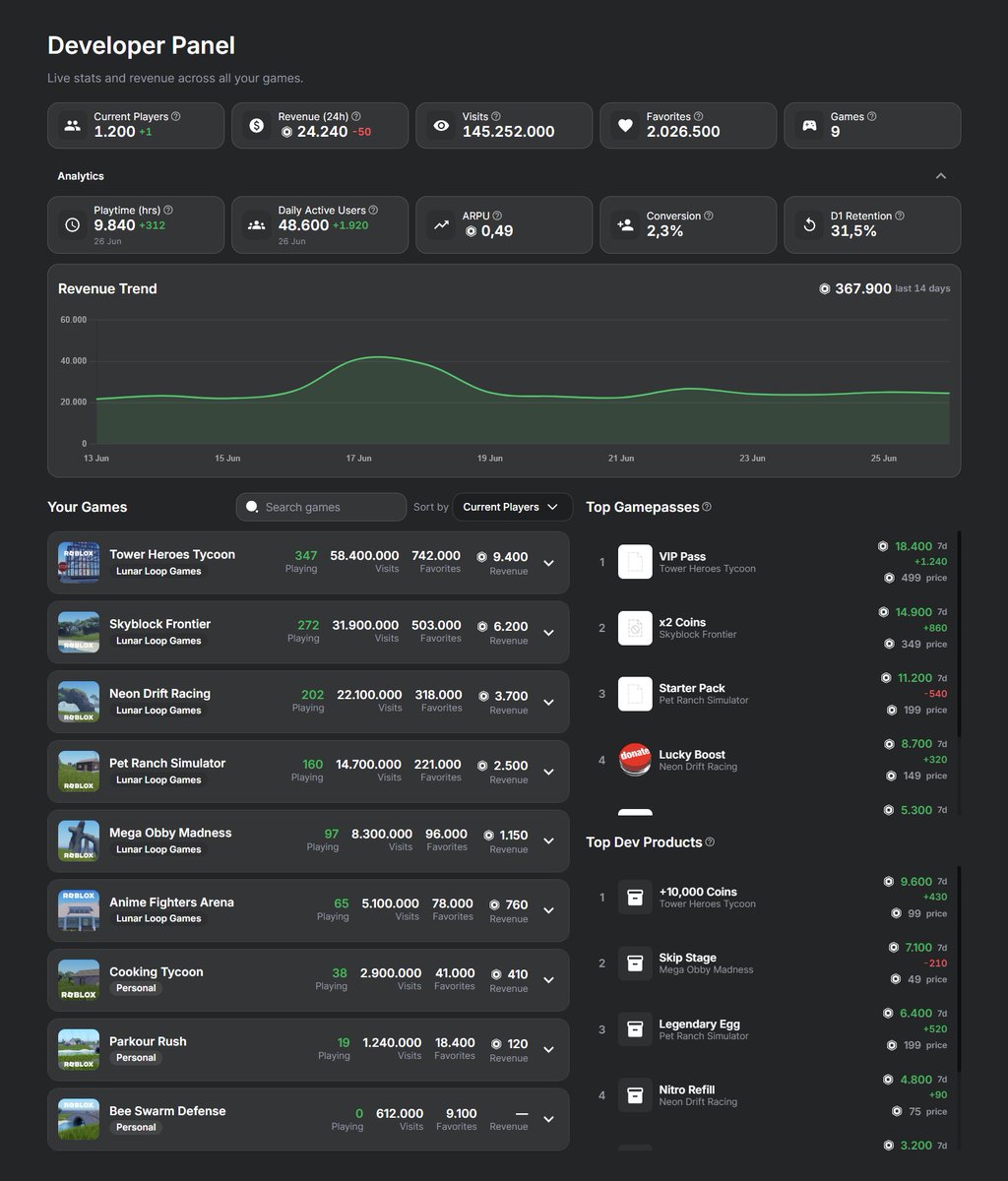Image resolution: width=1008 pixels, height=1181 pixels.
Task: Click the 367.900 revenue total text
Action: 863,288
